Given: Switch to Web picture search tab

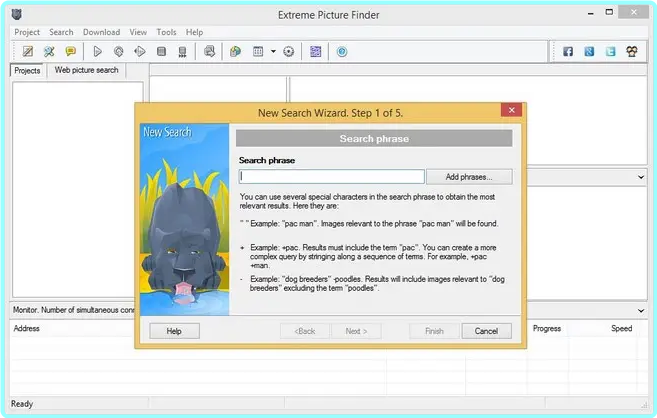Looking at the screenshot, I should [x=87, y=70].
